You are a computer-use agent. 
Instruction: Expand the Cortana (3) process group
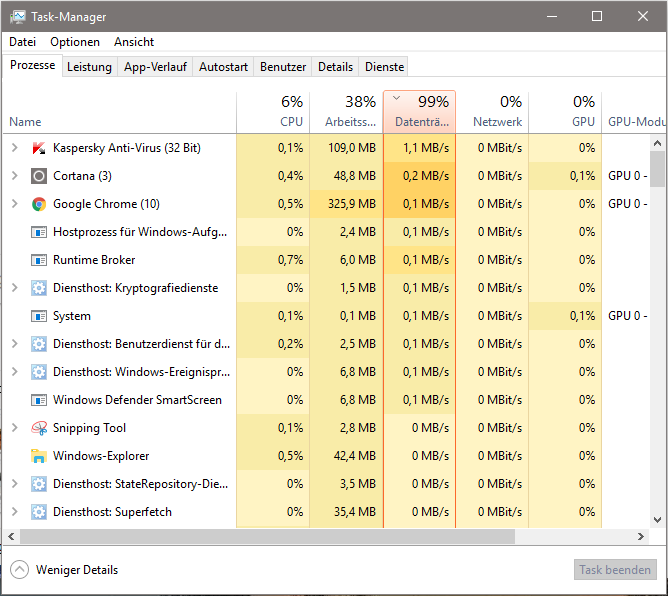pyautogui.click(x=14, y=176)
